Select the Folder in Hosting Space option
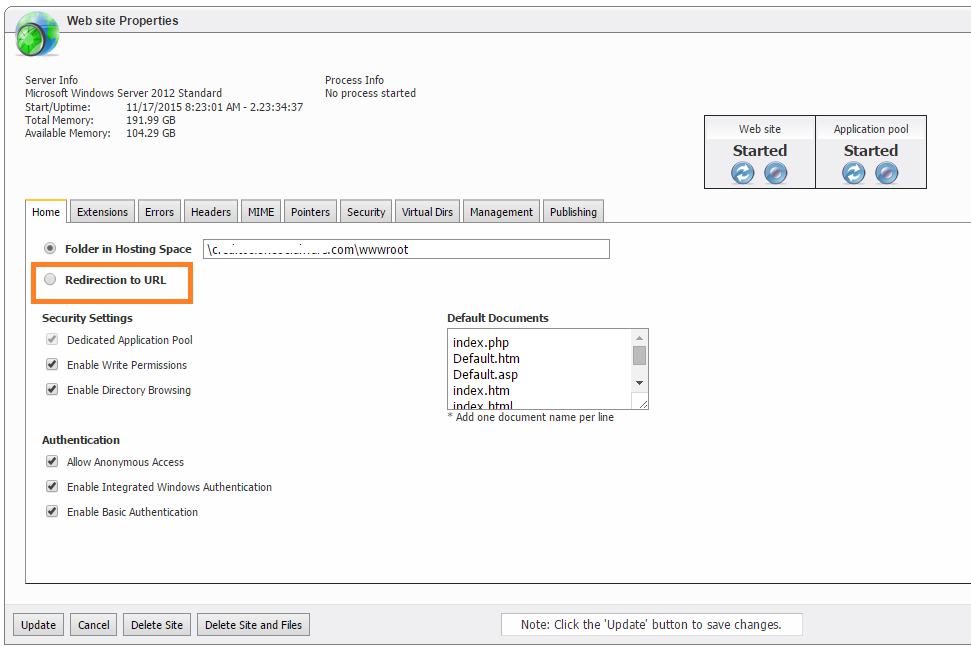 click(x=50, y=248)
